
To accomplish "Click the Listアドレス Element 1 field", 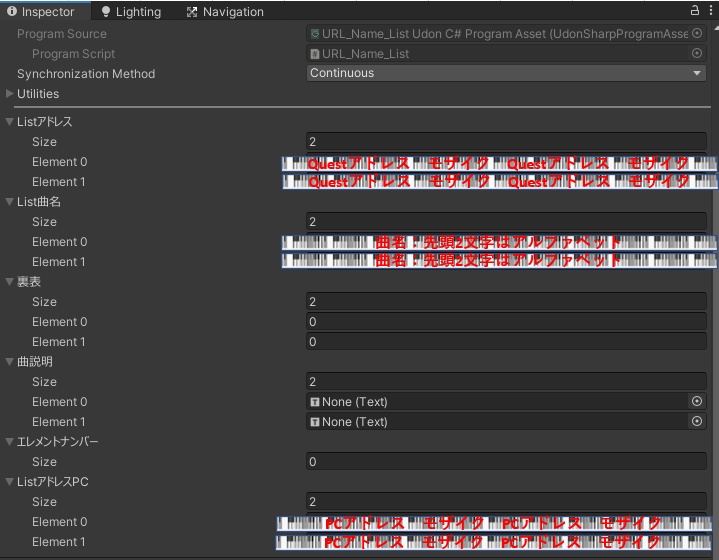I will click(x=499, y=182).
